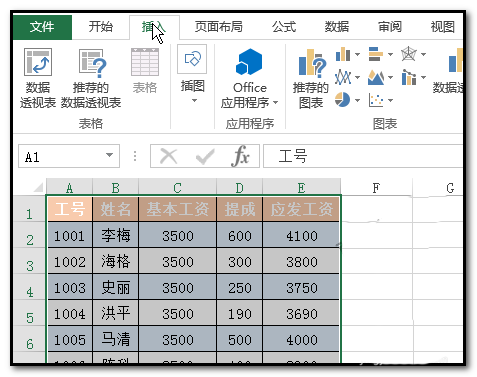Screen dimensions: 477x377
Task: Click cell containing 李梅
Action: click(x=115, y=235)
